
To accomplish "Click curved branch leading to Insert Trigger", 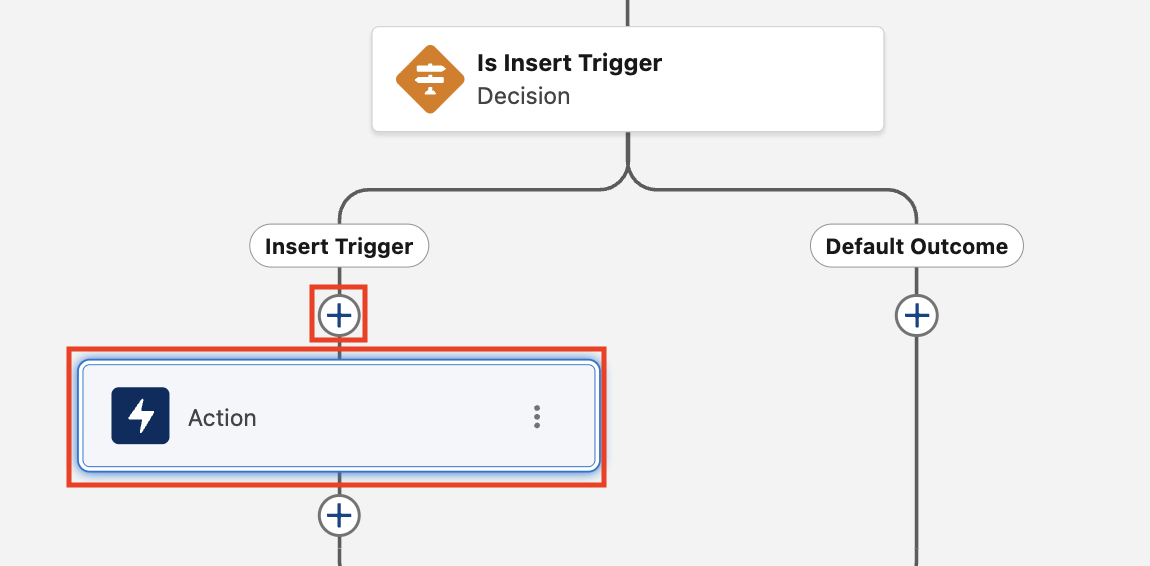I will [x=469, y=191].
